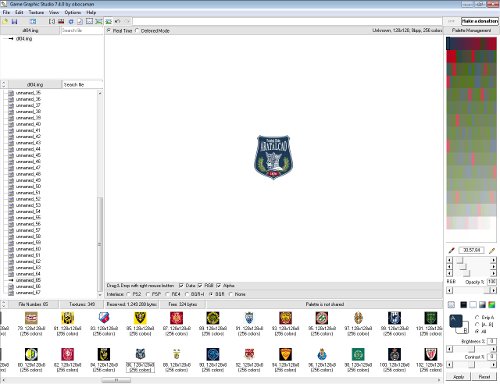Screen dimensions: 500x384
Task: Click the Opacity slider handle
Action: click(x=488, y=291)
